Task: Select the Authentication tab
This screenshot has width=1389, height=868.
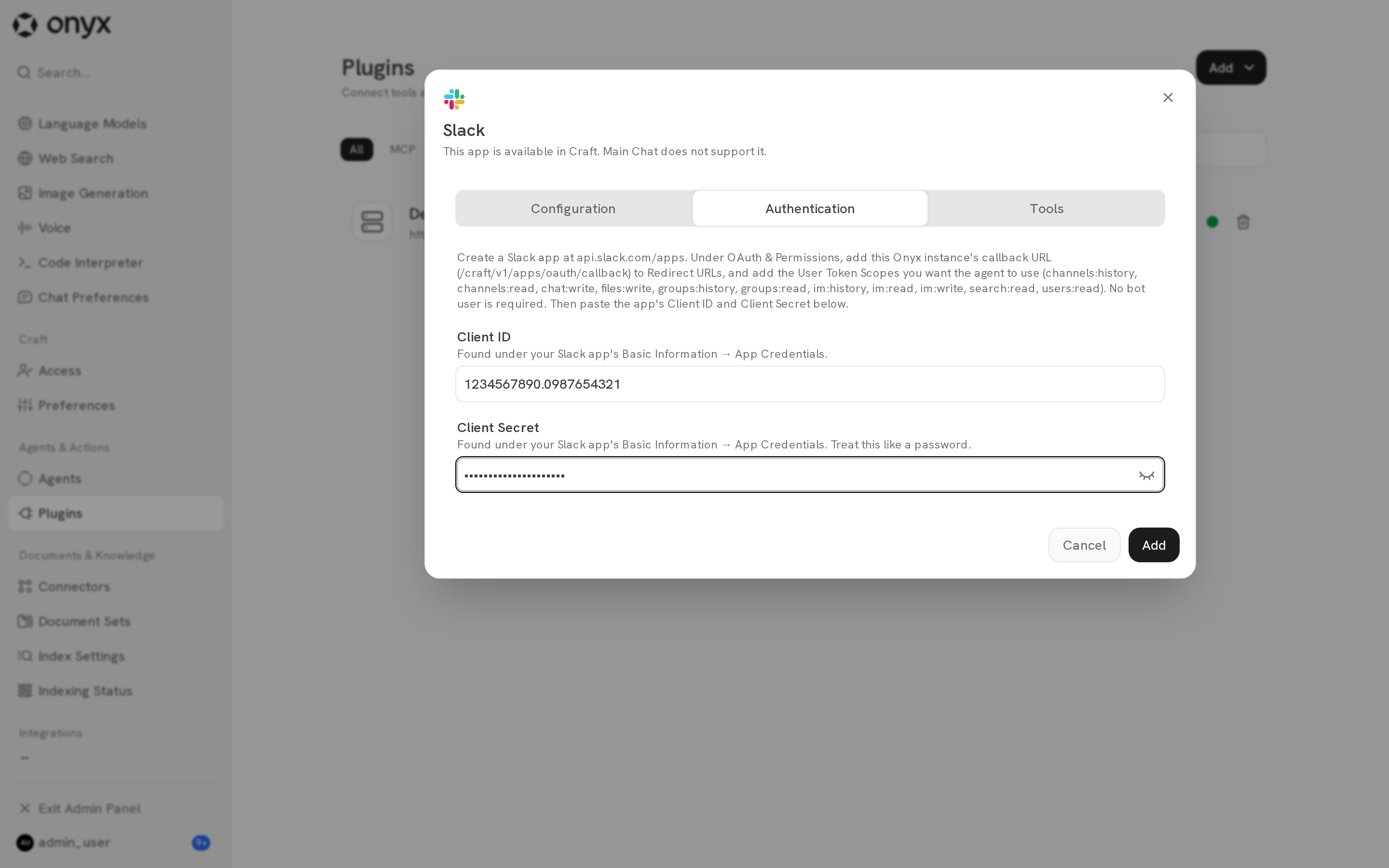Action: [x=810, y=208]
